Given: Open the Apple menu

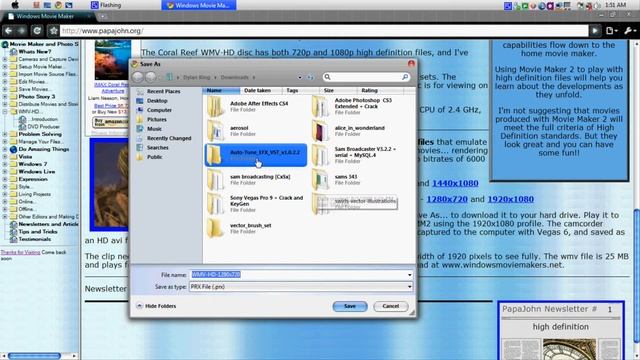Looking at the screenshot, I should tap(15, 5).
